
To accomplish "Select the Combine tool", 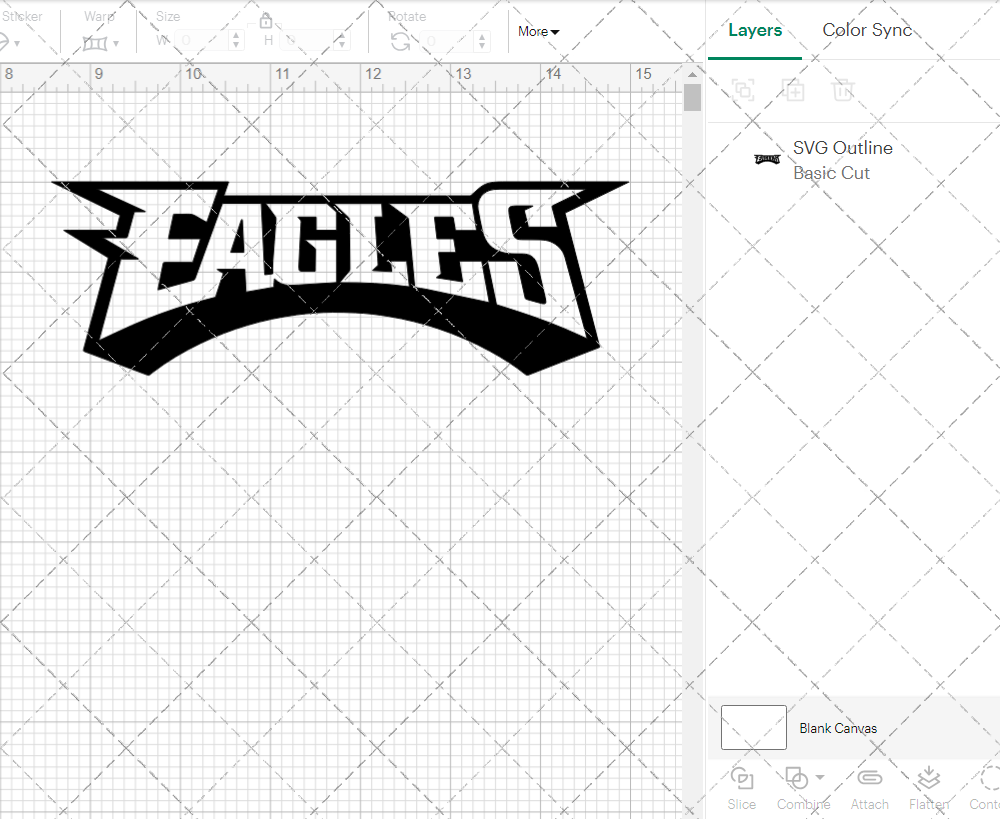I will point(797,788).
